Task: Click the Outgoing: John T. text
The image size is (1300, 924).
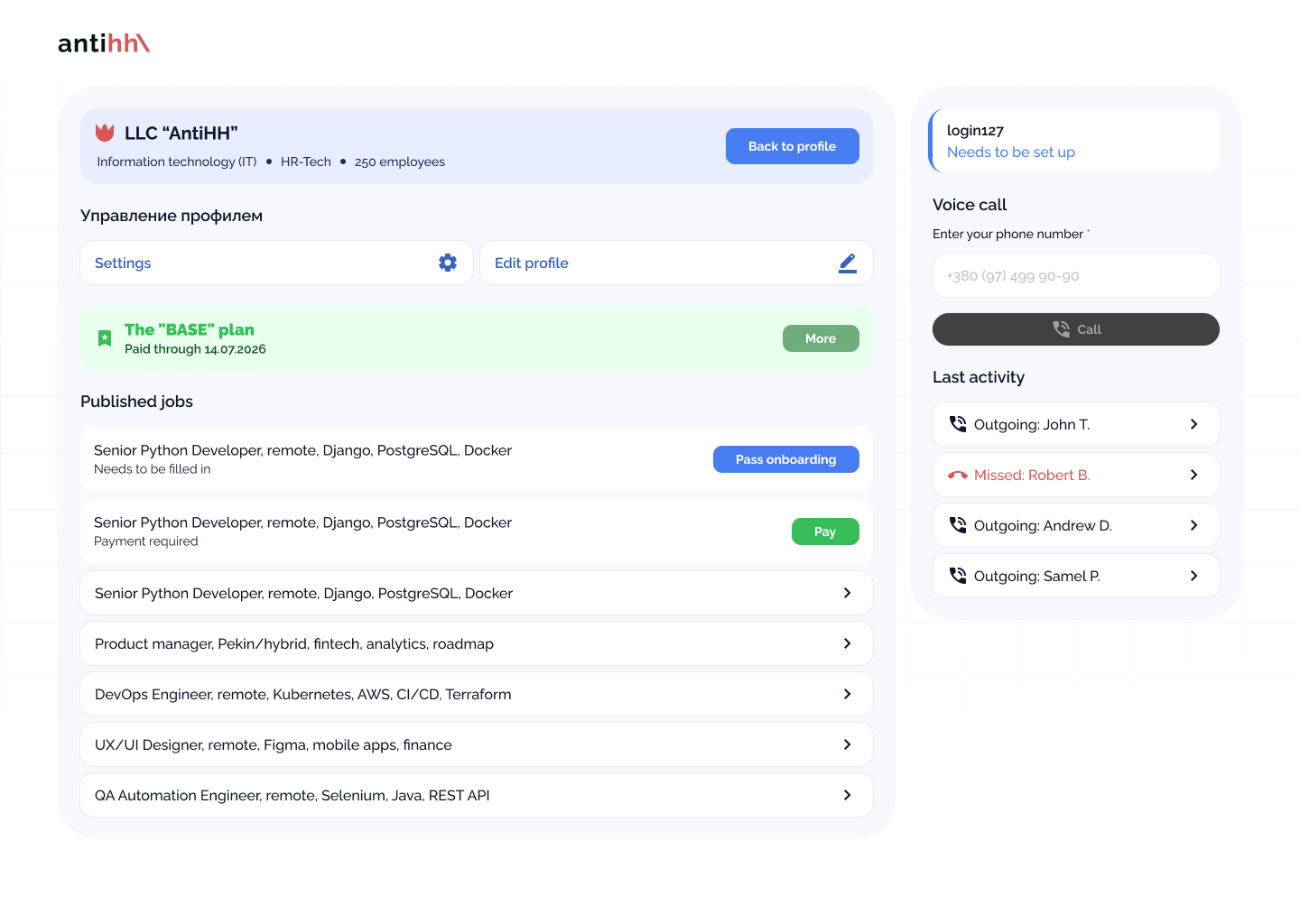Action: pos(1032,425)
